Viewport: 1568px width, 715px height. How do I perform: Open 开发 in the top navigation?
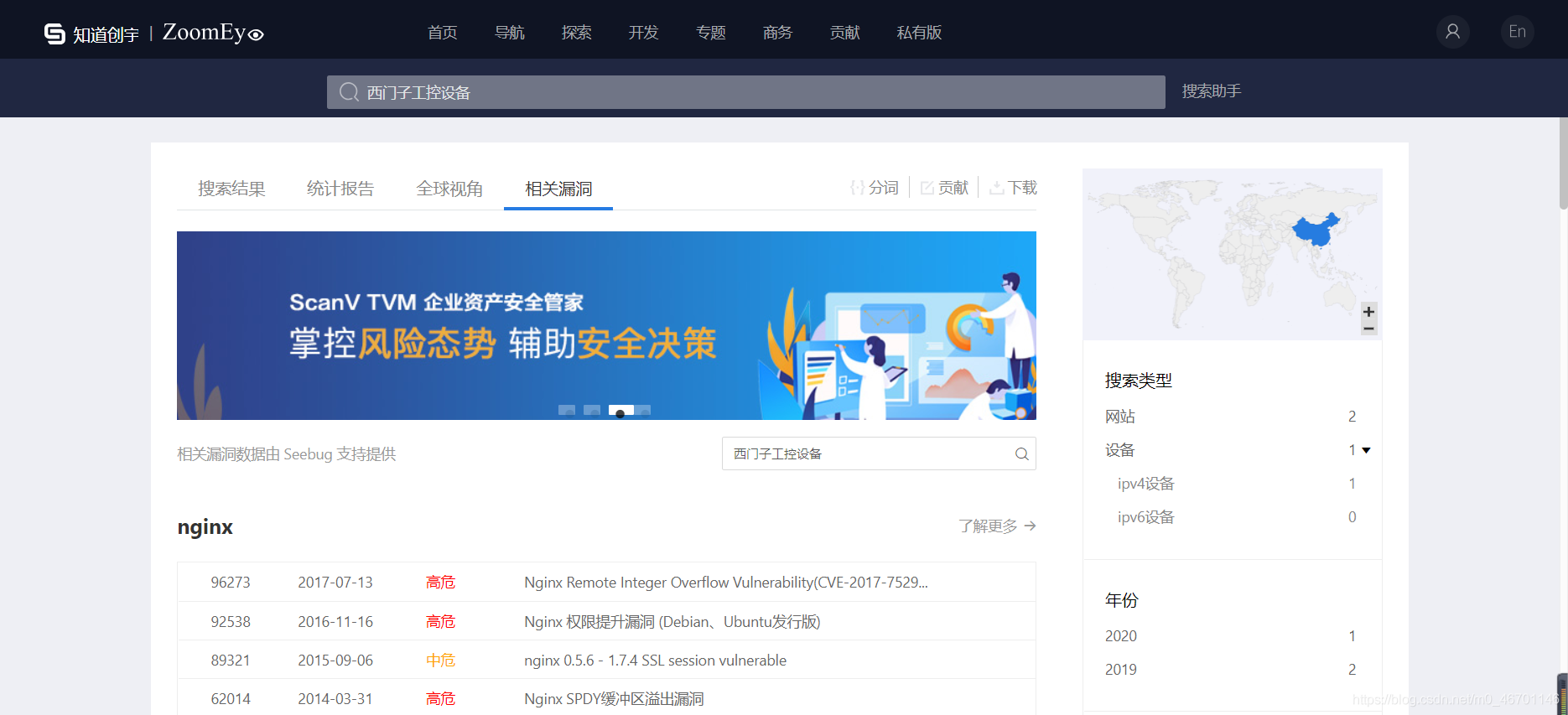[x=644, y=33]
